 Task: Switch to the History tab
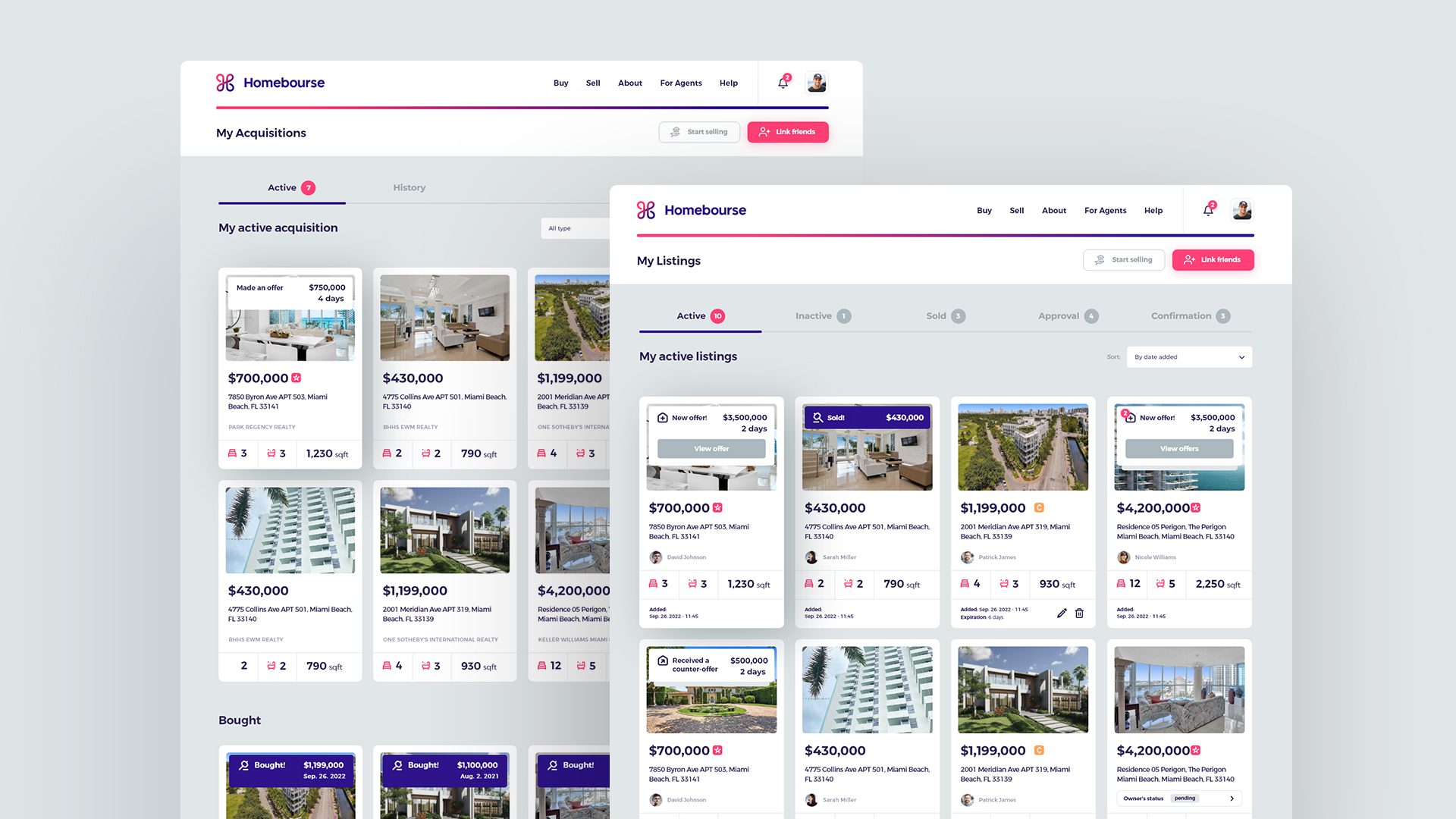409,187
